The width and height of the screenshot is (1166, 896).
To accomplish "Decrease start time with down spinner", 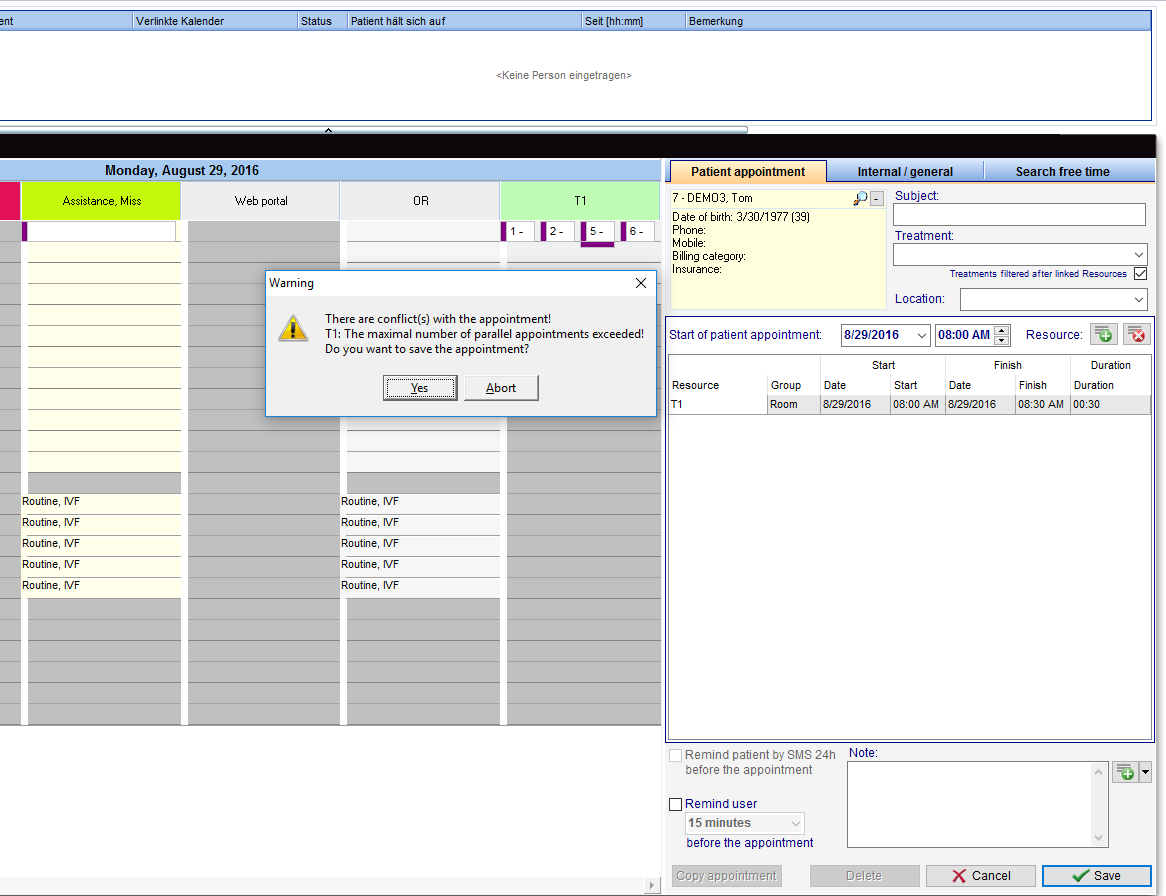I will coord(1002,341).
